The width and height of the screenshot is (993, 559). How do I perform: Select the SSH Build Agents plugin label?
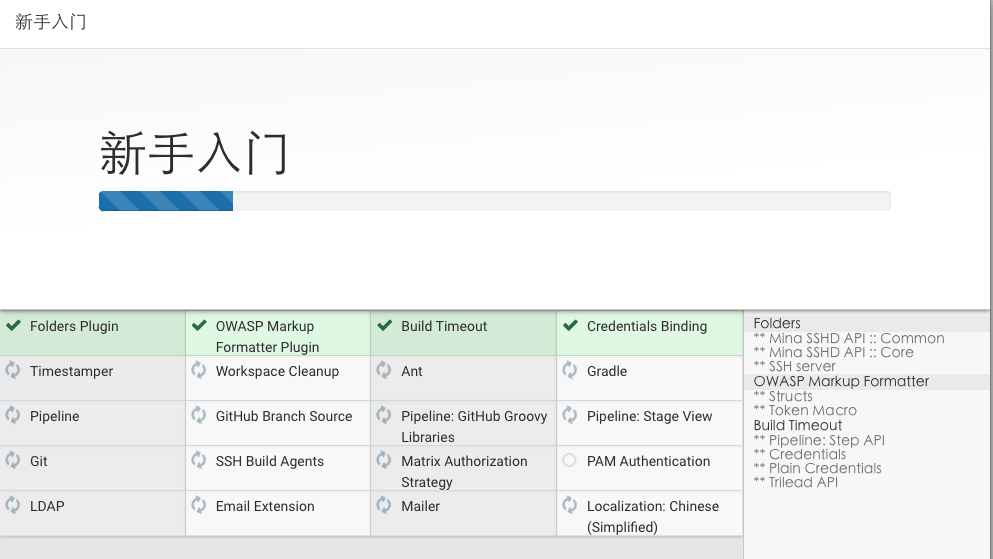coord(269,461)
